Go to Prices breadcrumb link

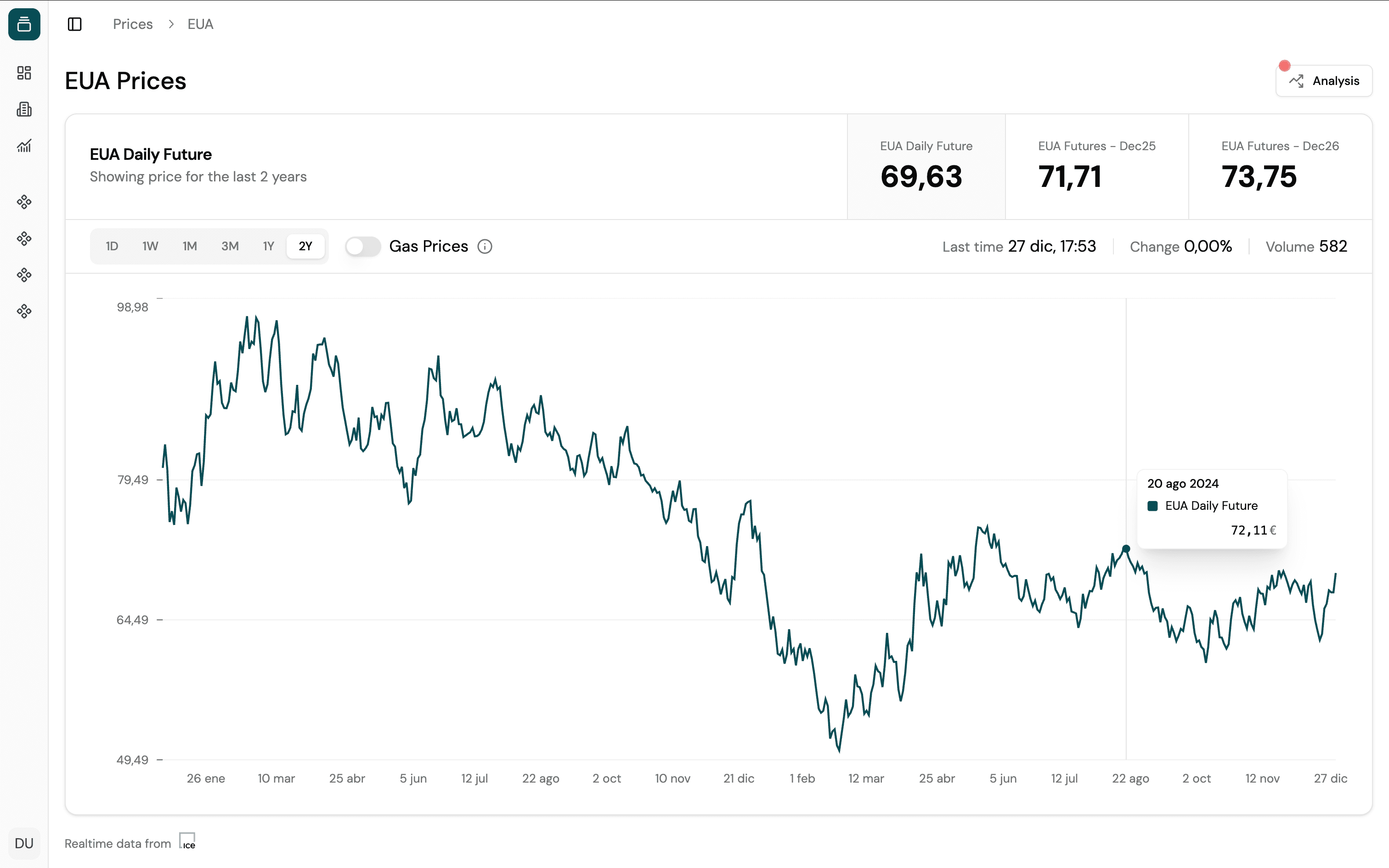click(x=133, y=24)
